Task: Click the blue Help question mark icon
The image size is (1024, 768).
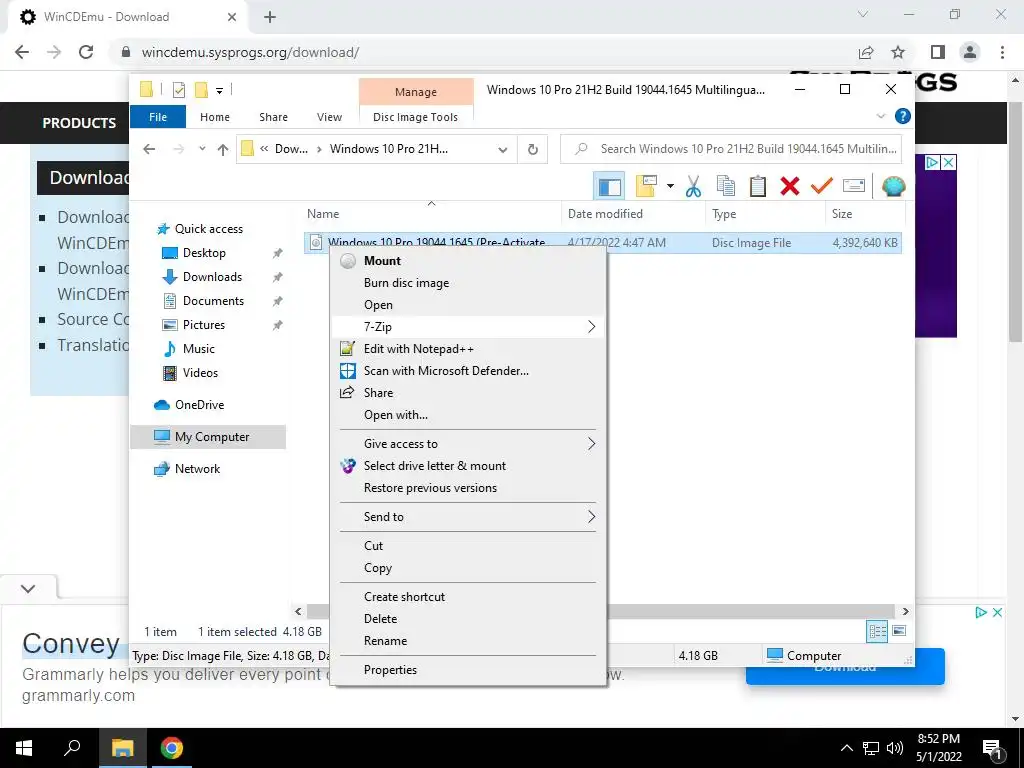Action: 903,116
